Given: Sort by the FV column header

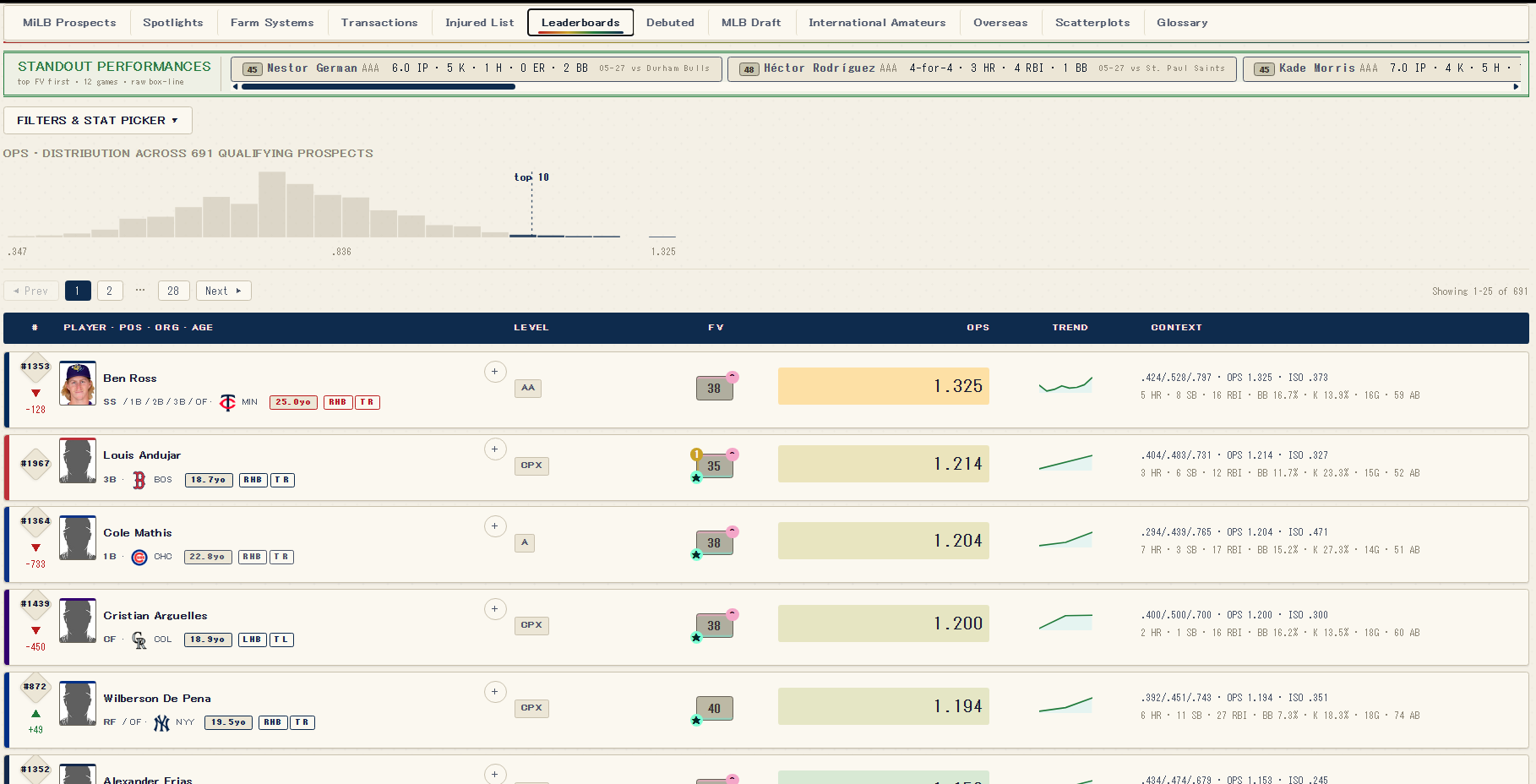Looking at the screenshot, I should tap(716, 328).
